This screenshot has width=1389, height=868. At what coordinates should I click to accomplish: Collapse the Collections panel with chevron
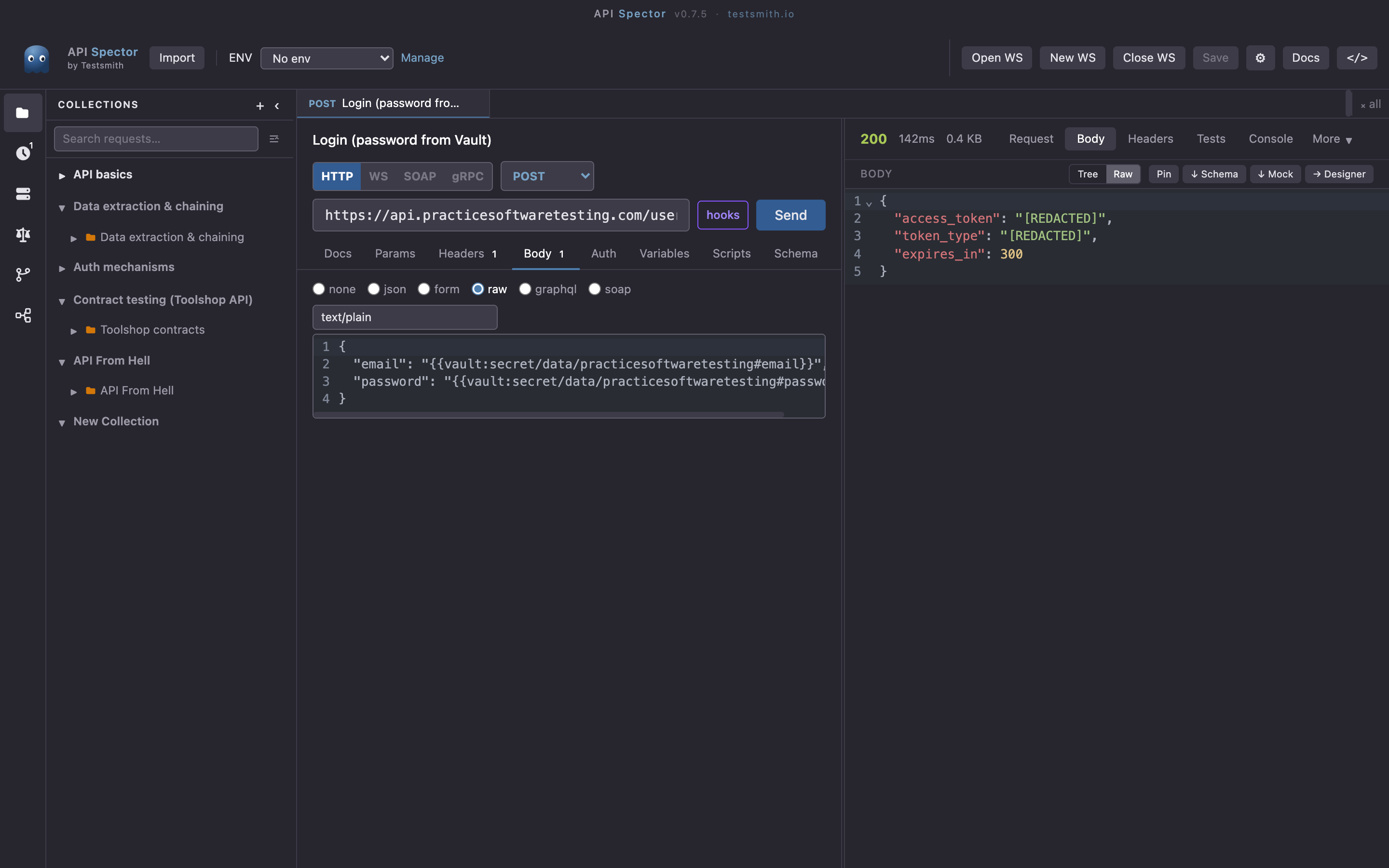[x=277, y=106]
